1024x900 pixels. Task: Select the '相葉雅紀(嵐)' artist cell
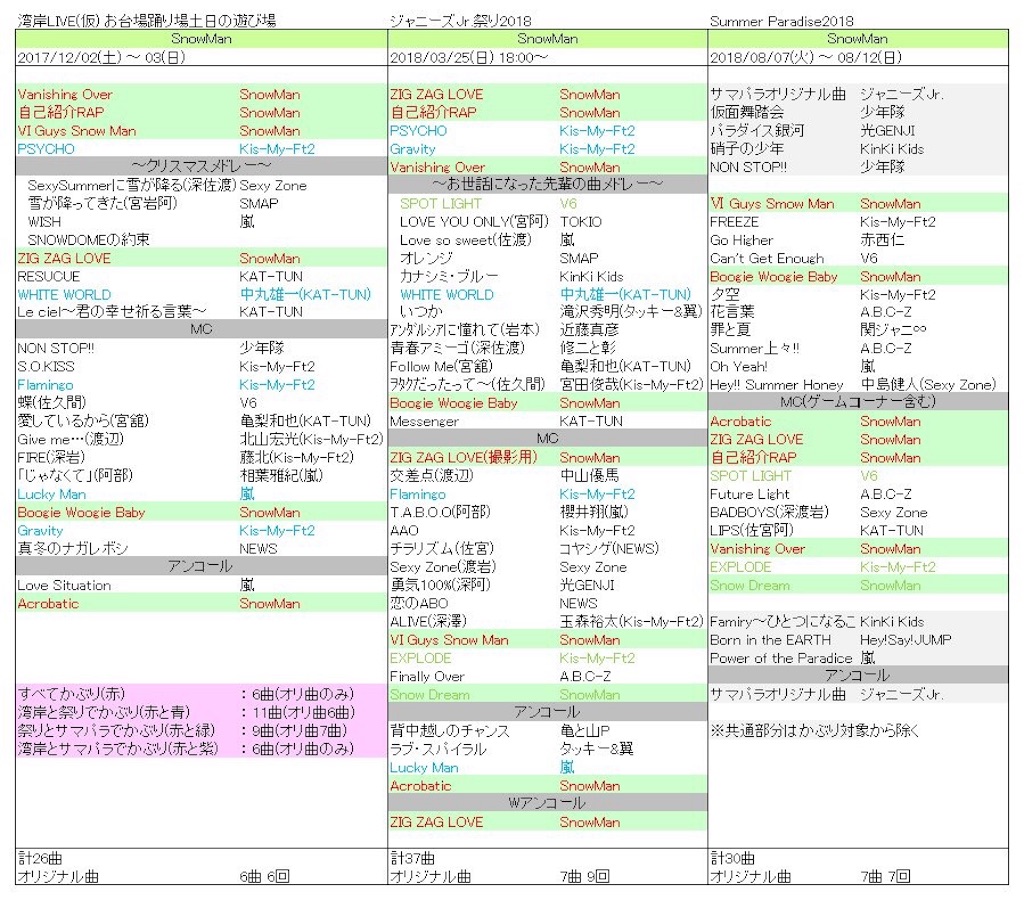(x=281, y=476)
